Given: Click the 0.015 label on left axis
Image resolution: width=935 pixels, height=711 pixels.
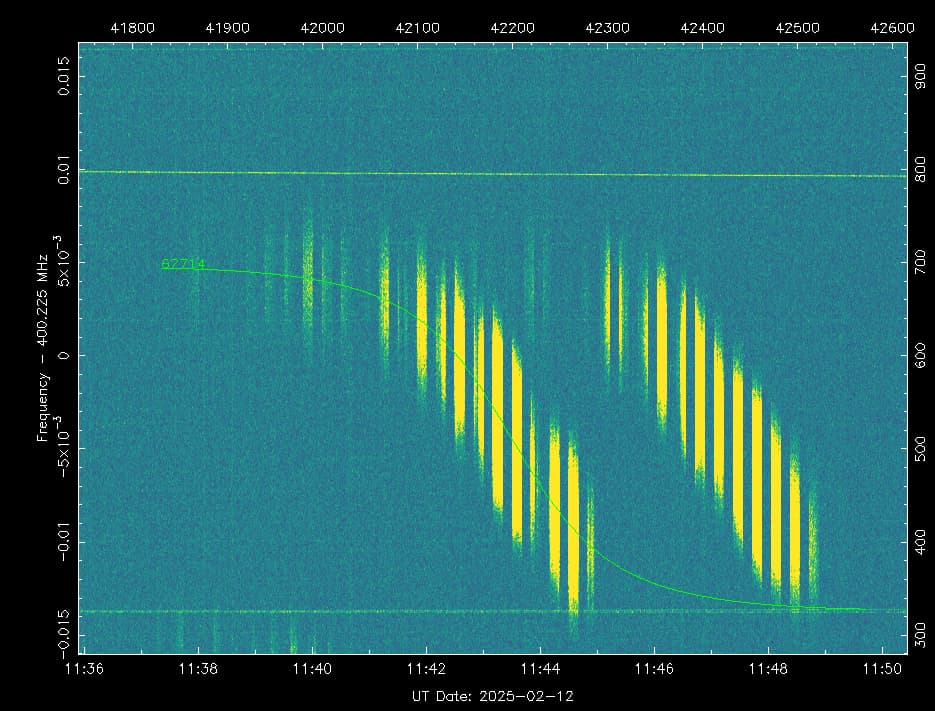Looking at the screenshot, I should [x=63, y=77].
